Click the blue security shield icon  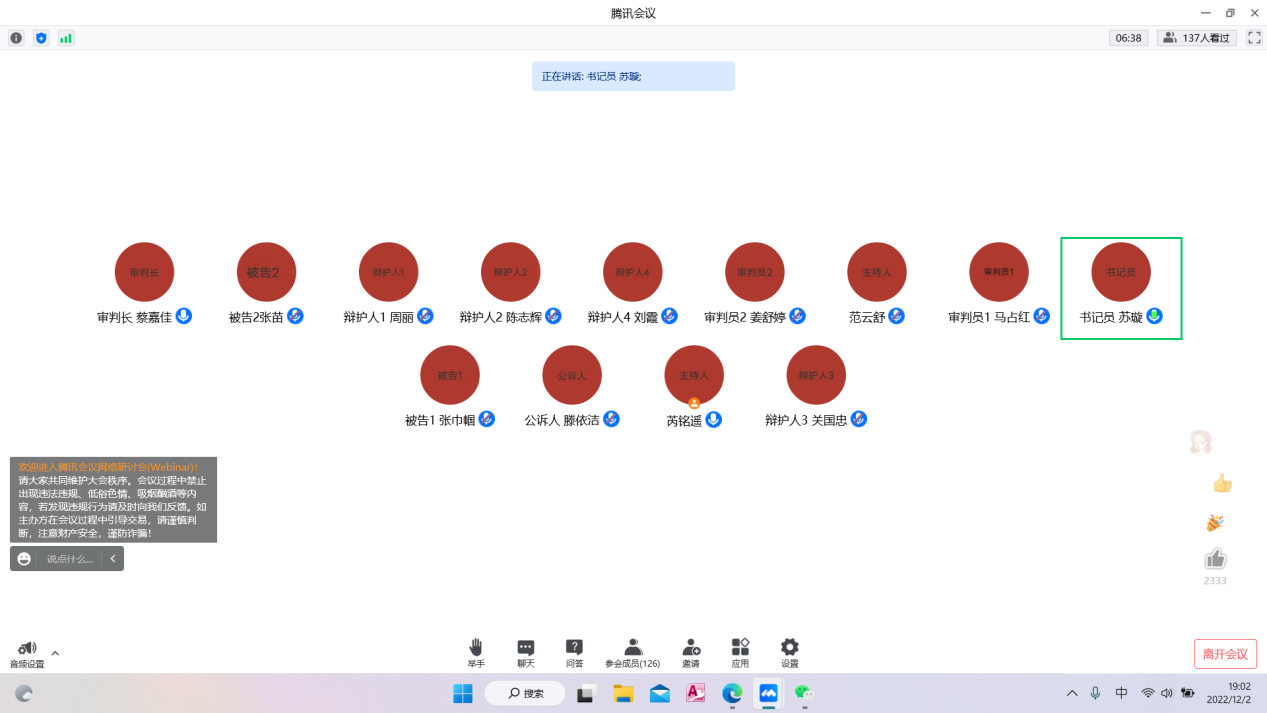(41, 38)
